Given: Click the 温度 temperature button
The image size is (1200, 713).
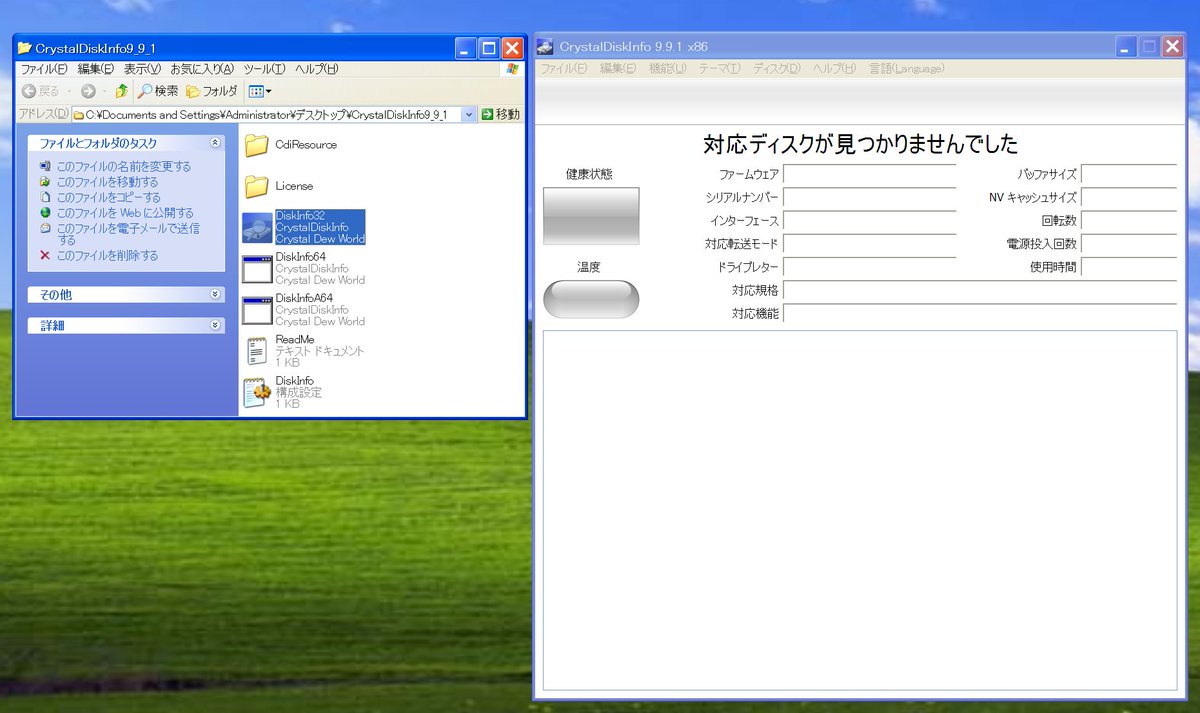Looking at the screenshot, I should pos(591,299).
